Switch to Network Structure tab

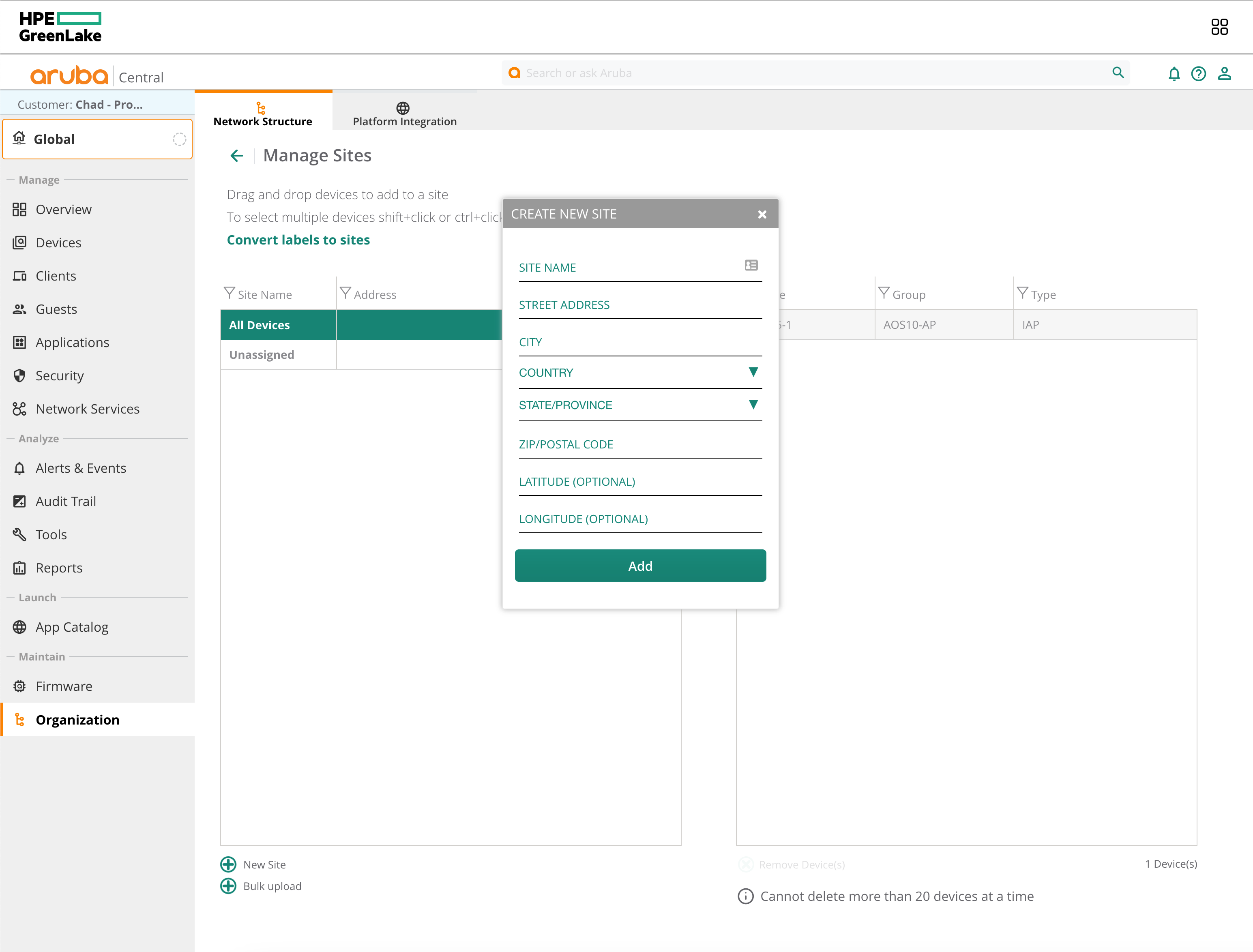coord(263,114)
